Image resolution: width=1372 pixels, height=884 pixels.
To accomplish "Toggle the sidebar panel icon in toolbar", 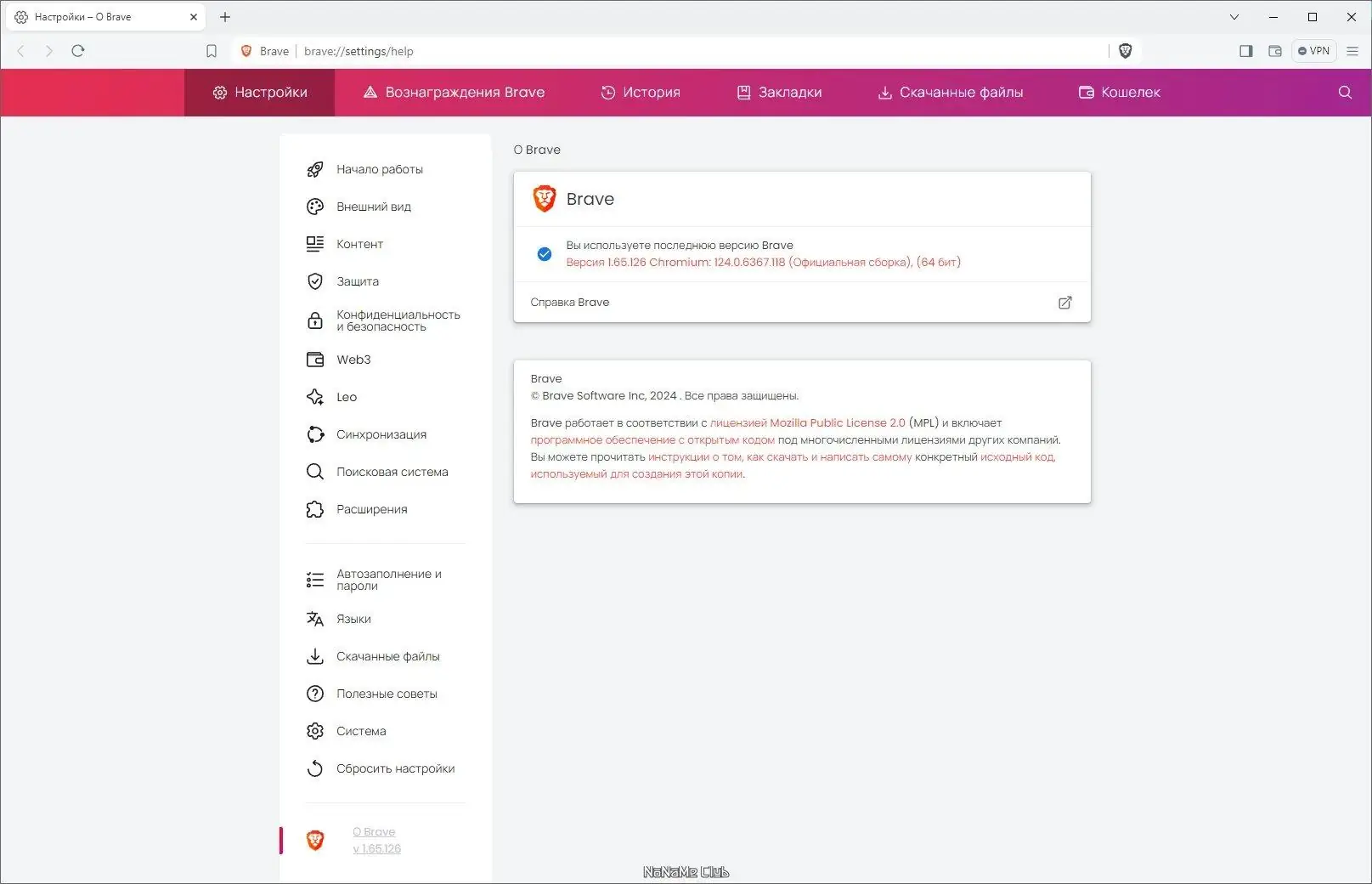I will (x=1246, y=51).
